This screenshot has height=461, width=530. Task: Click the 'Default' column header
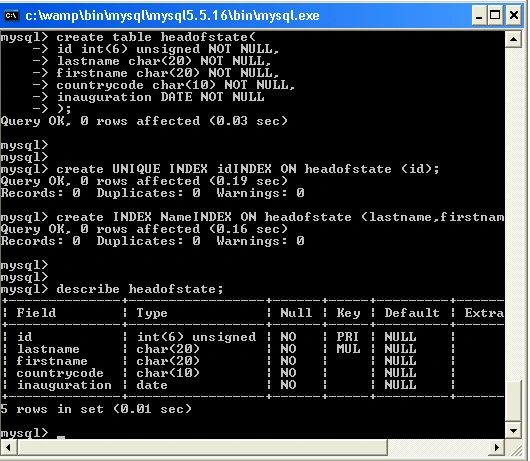[x=412, y=313]
